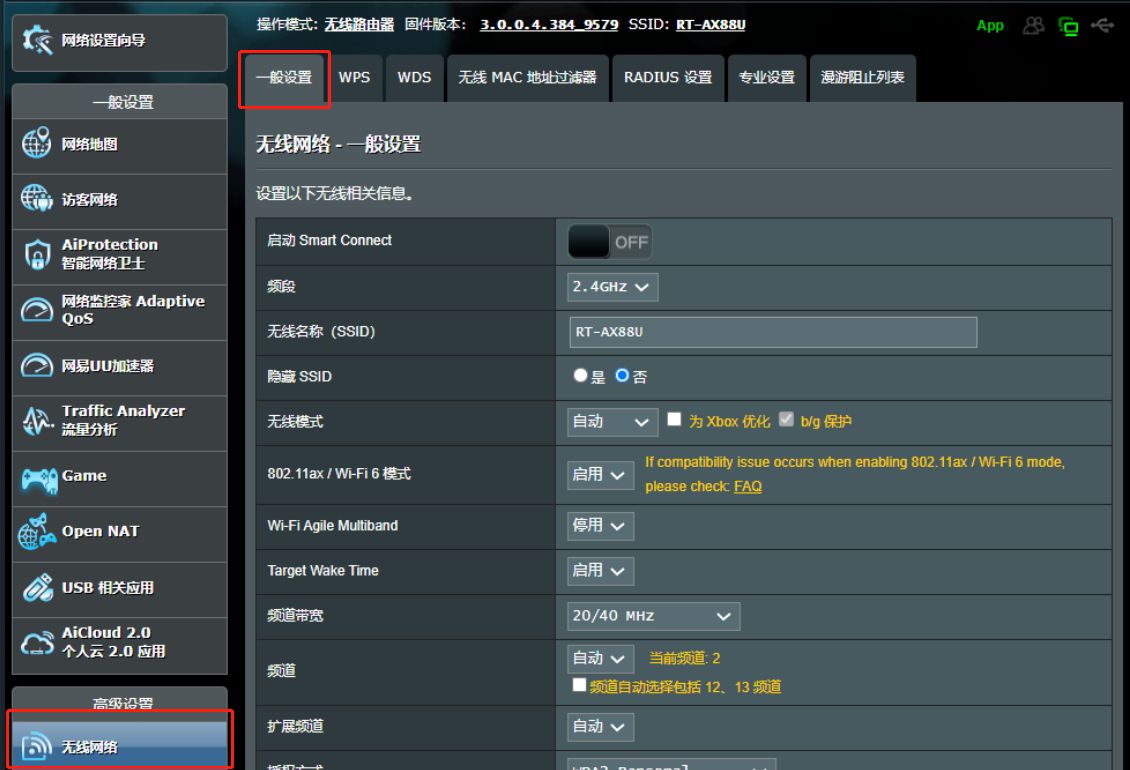Click the 无线网络 wireless icon

[37, 746]
